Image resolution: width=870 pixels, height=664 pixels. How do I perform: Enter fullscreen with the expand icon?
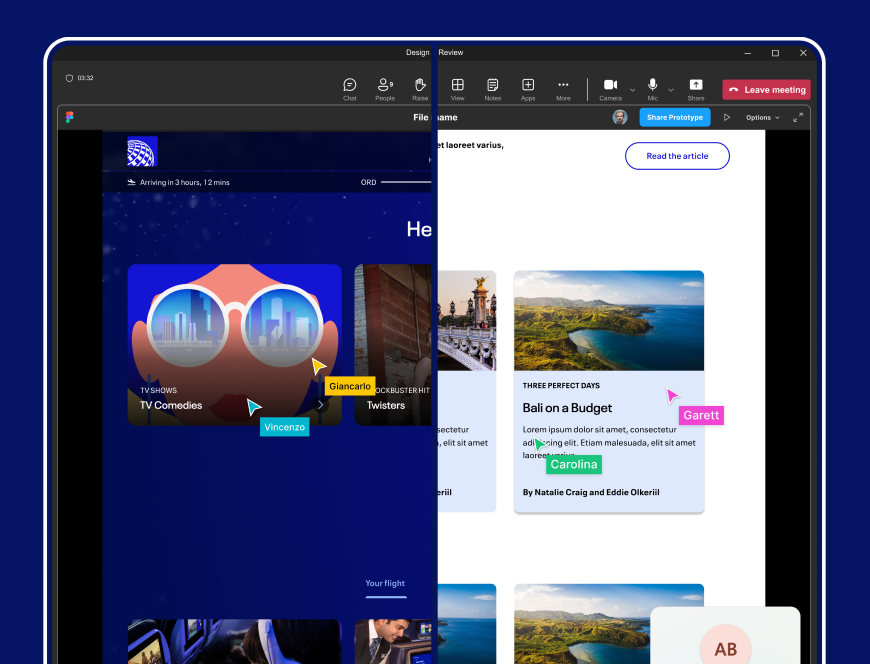[x=798, y=118]
